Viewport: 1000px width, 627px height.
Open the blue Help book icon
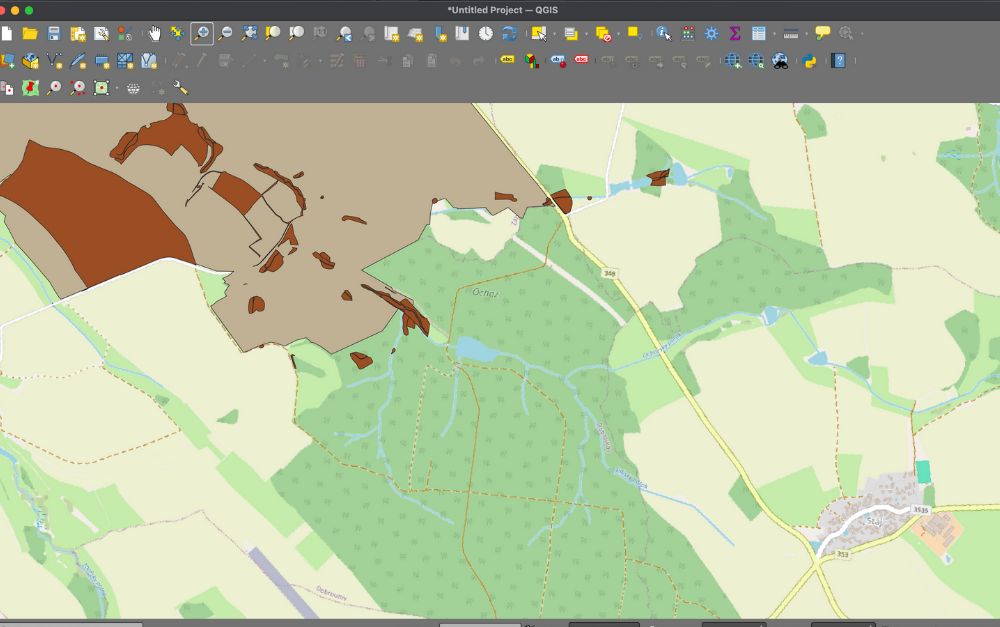tap(838, 61)
